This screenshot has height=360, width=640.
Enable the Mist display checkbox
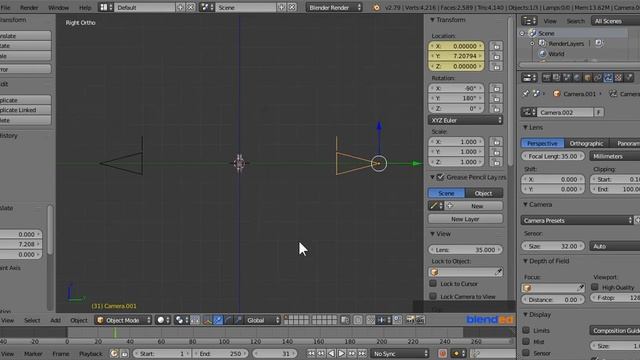tap(526, 342)
